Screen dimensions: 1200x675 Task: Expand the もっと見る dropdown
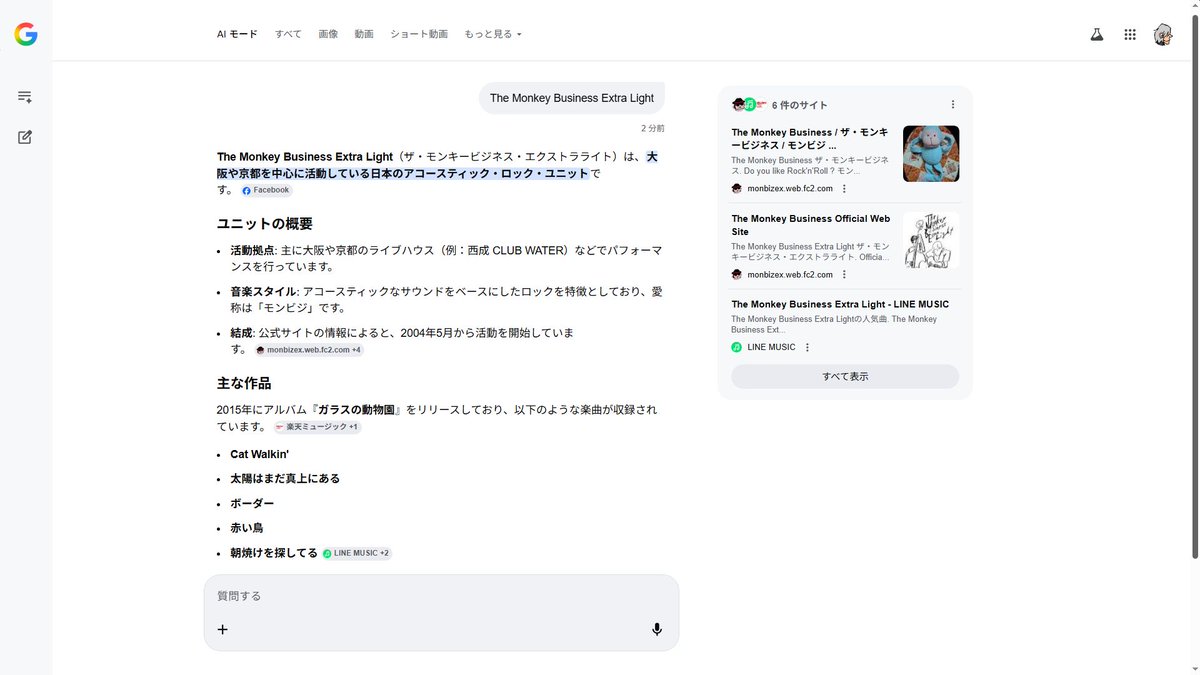[x=493, y=34]
